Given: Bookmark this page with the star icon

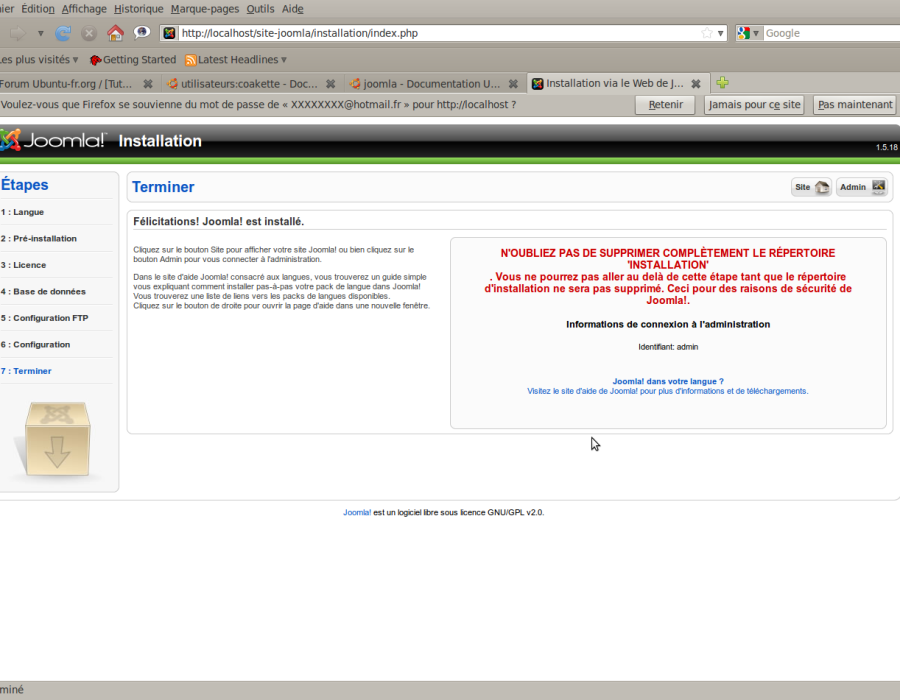Looking at the screenshot, I should click(707, 33).
